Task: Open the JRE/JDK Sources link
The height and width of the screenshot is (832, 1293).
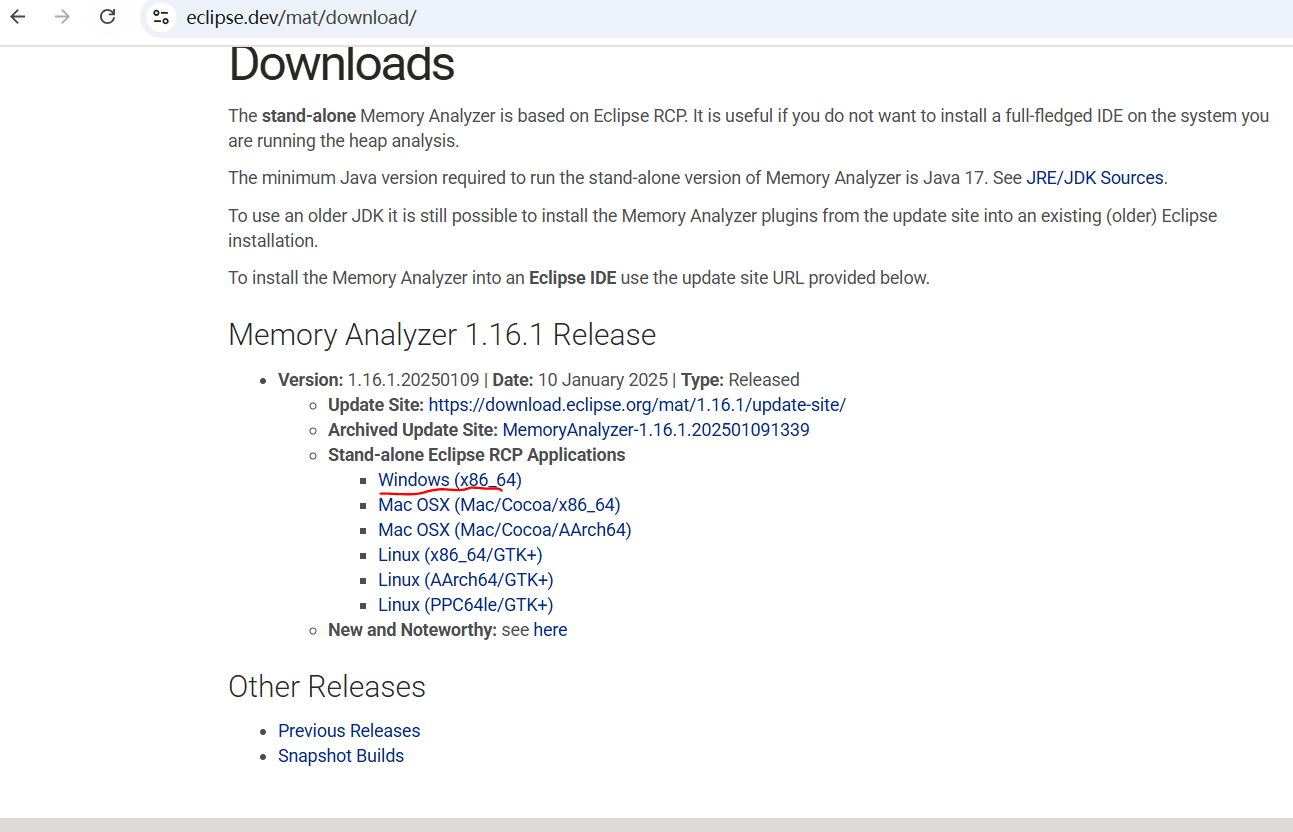Action: coord(1095,178)
